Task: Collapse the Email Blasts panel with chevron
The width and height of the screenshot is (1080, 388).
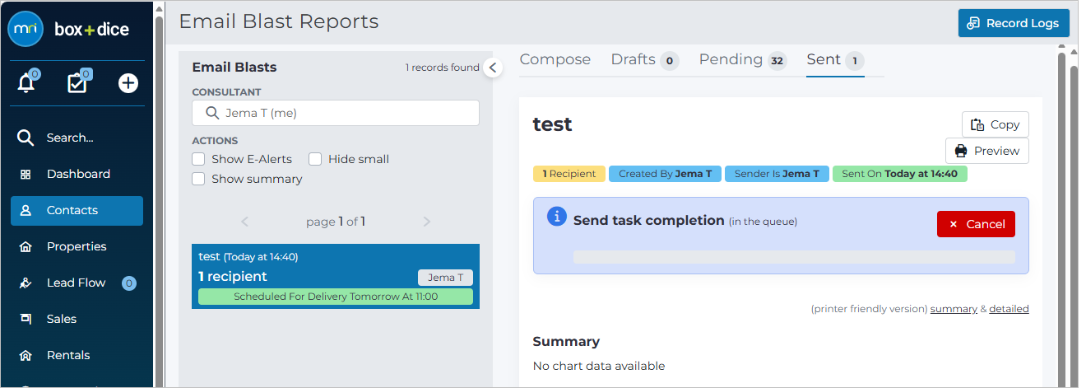Action: 492,68
